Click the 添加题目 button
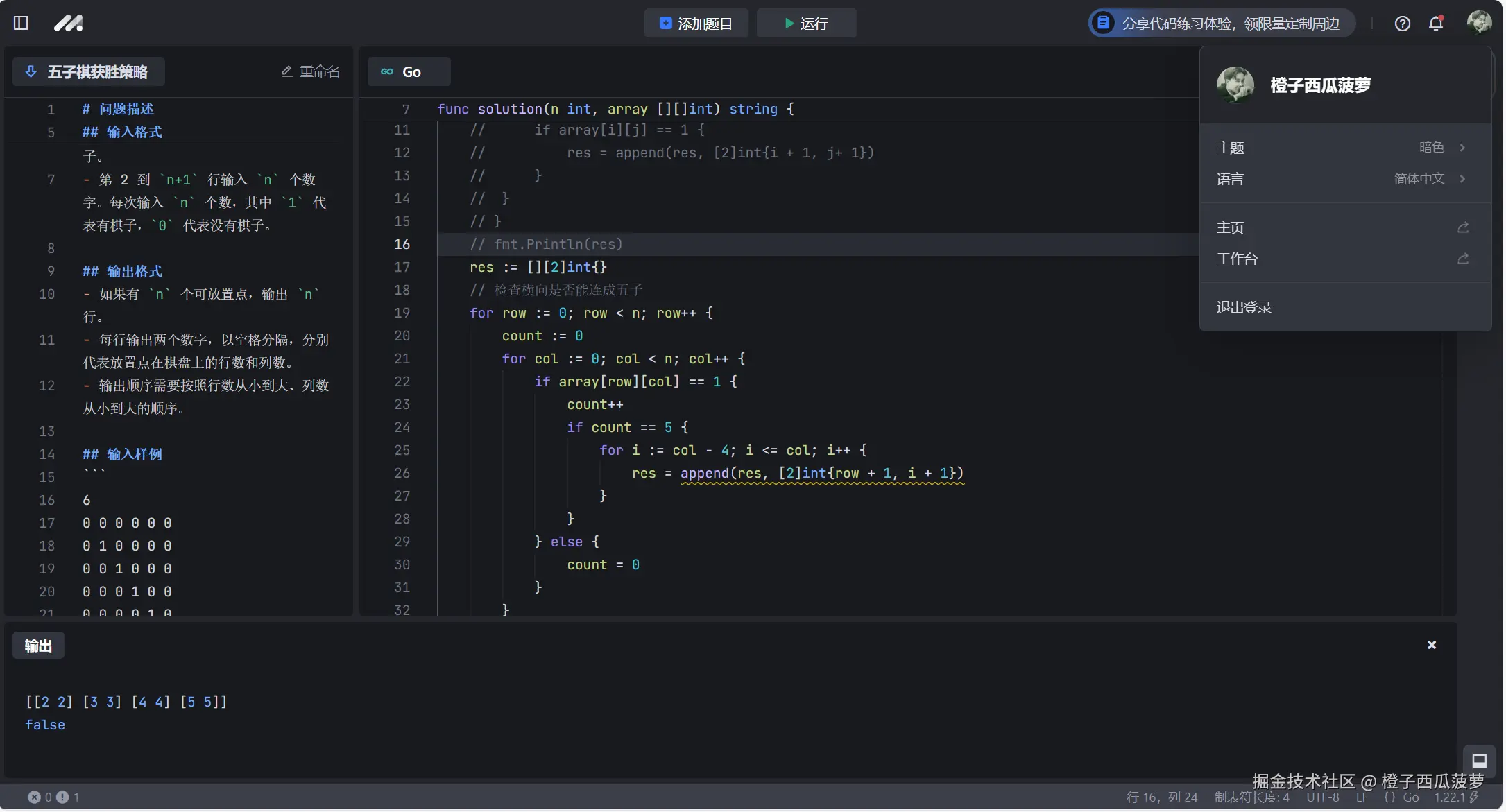 pyautogui.click(x=696, y=24)
